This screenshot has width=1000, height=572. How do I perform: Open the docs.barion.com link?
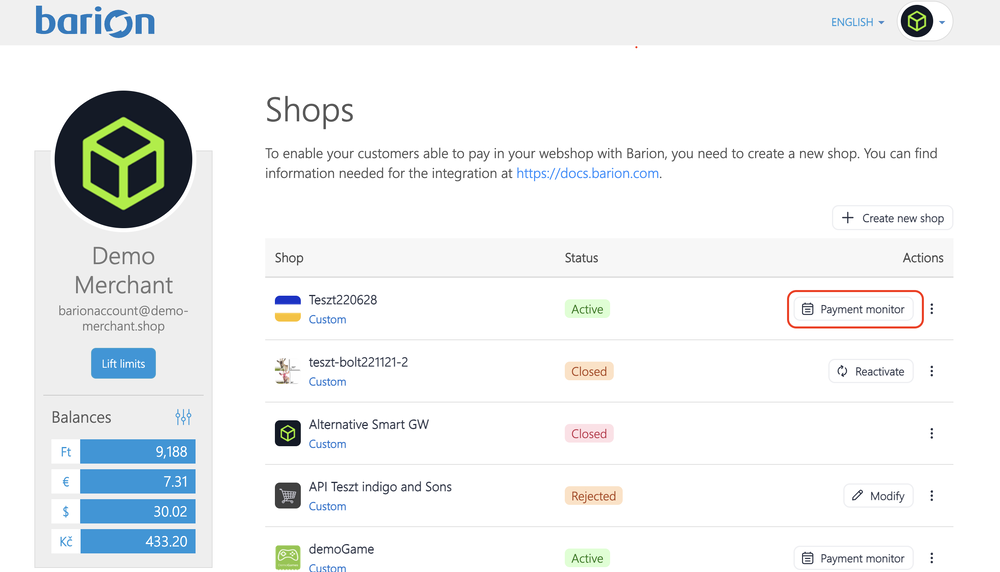(587, 173)
